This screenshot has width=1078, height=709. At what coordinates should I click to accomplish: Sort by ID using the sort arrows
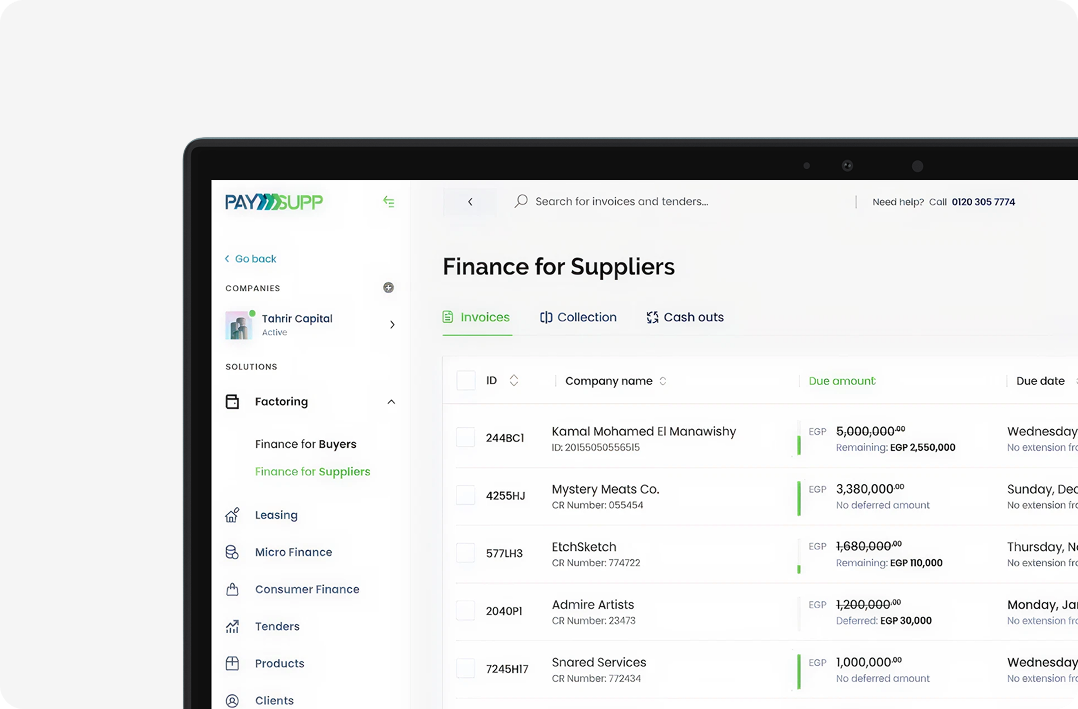click(x=514, y=380)
